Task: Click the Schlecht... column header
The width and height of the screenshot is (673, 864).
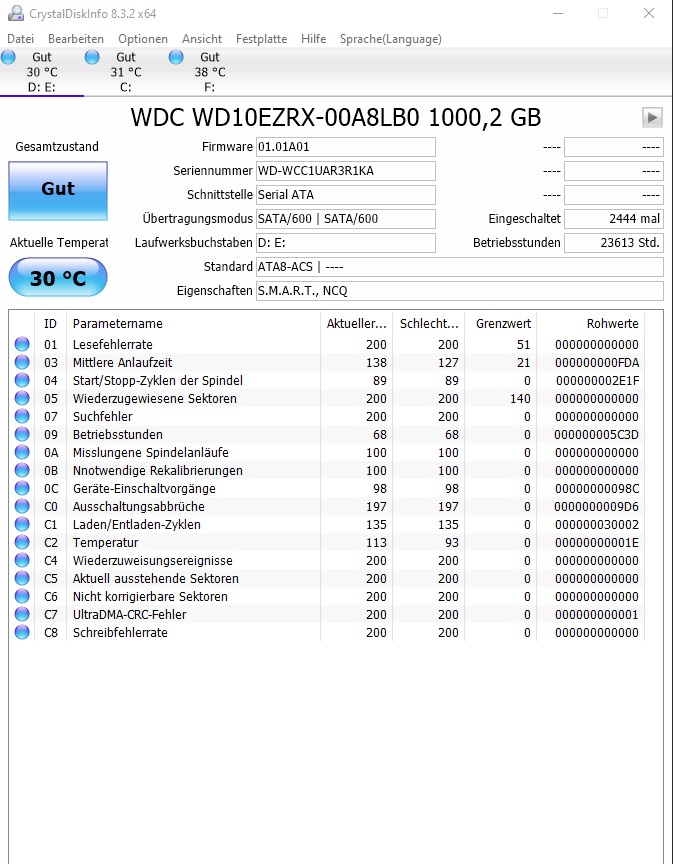Action: click(x=428, y=323)
